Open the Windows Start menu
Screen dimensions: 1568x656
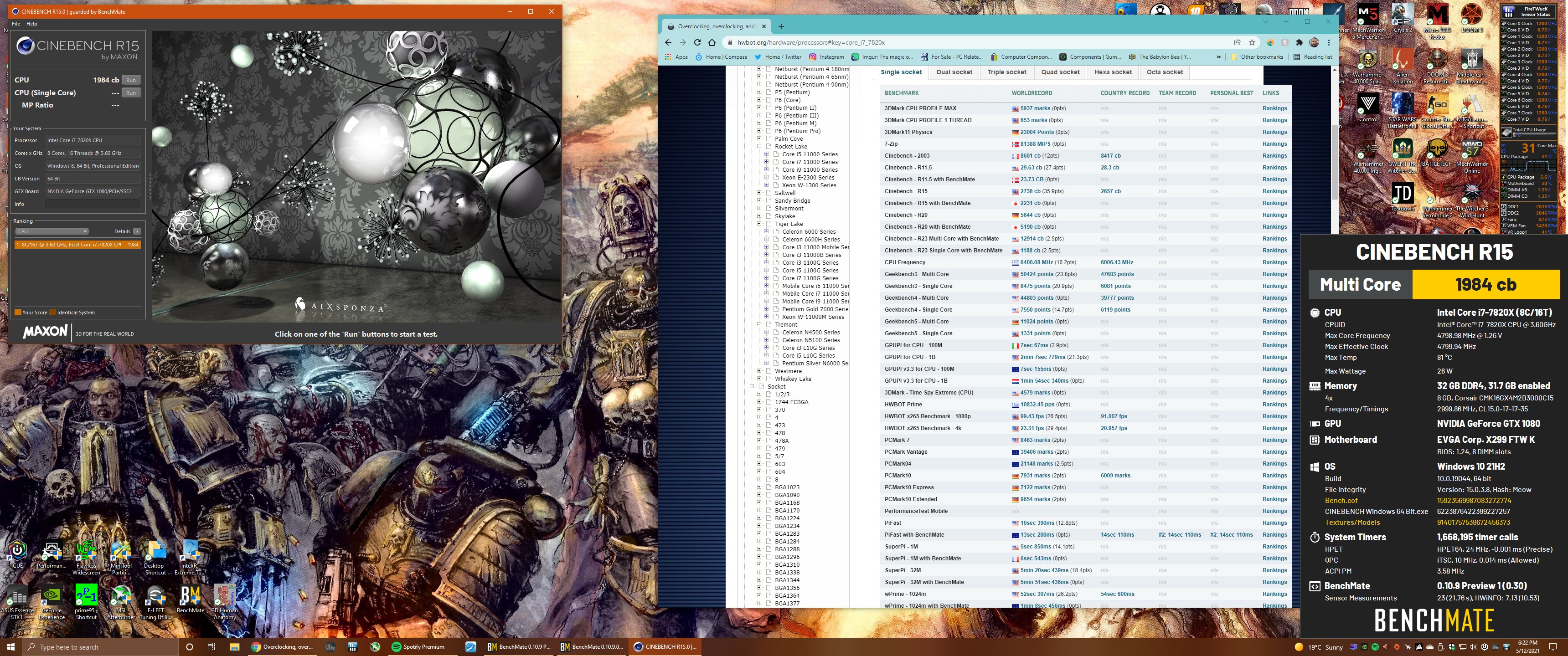click(x=10, y=646)
